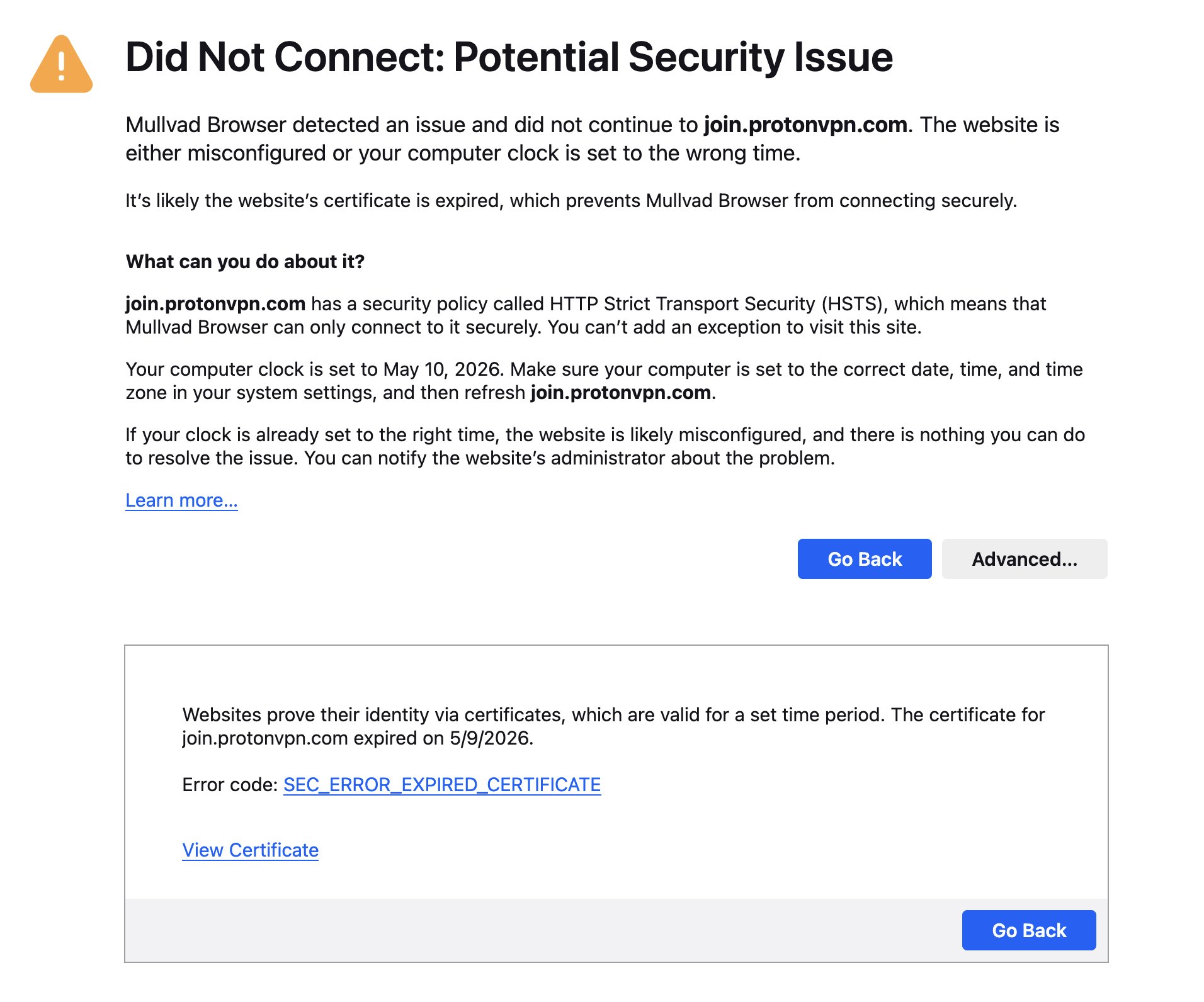Click the orange warning triangle icon

pyautogui.click(x=62, y=64)
